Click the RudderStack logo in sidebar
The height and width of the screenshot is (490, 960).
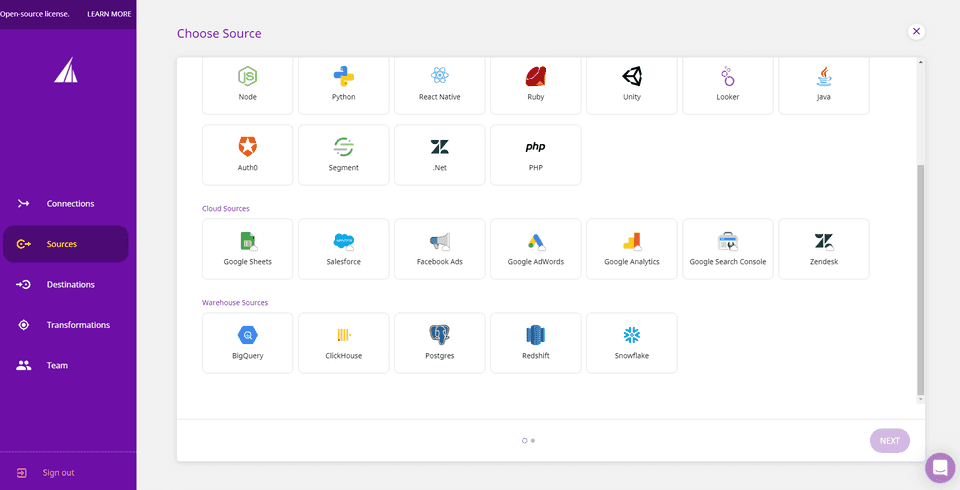point(66,70)
